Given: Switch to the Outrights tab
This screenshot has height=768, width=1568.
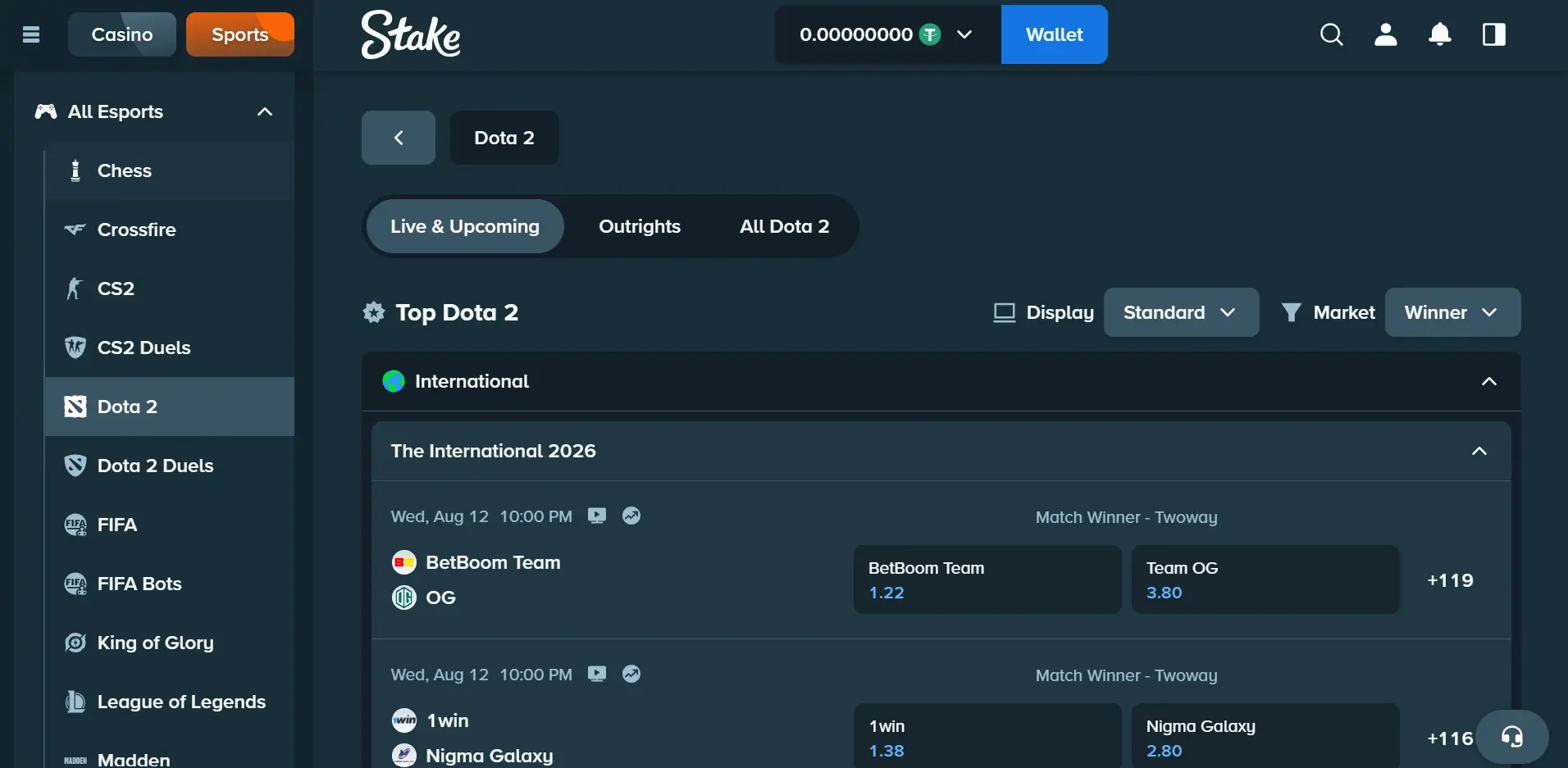Looking at the screenshot, I should (640, 226).
